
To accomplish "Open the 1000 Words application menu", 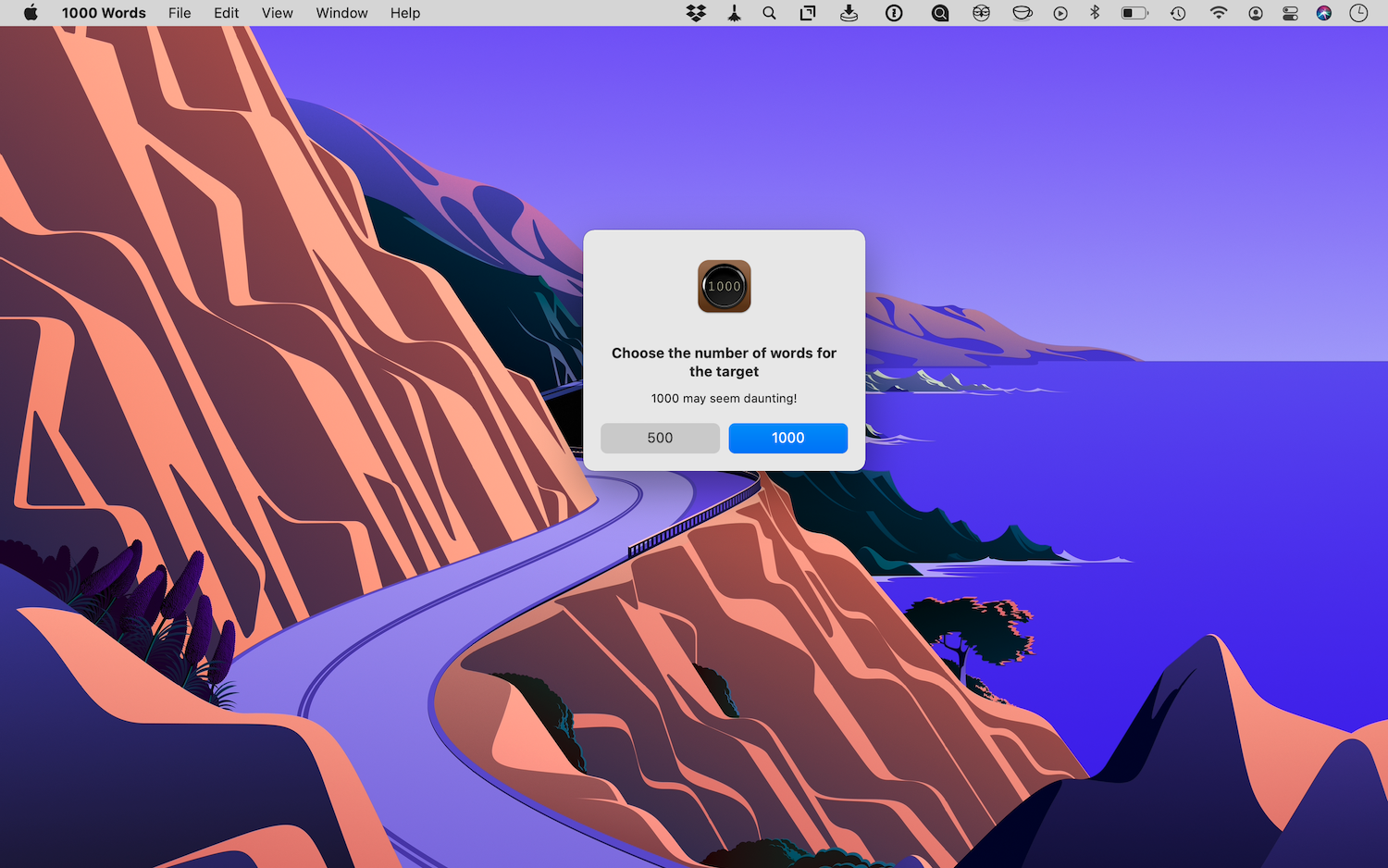I will 104,13.
